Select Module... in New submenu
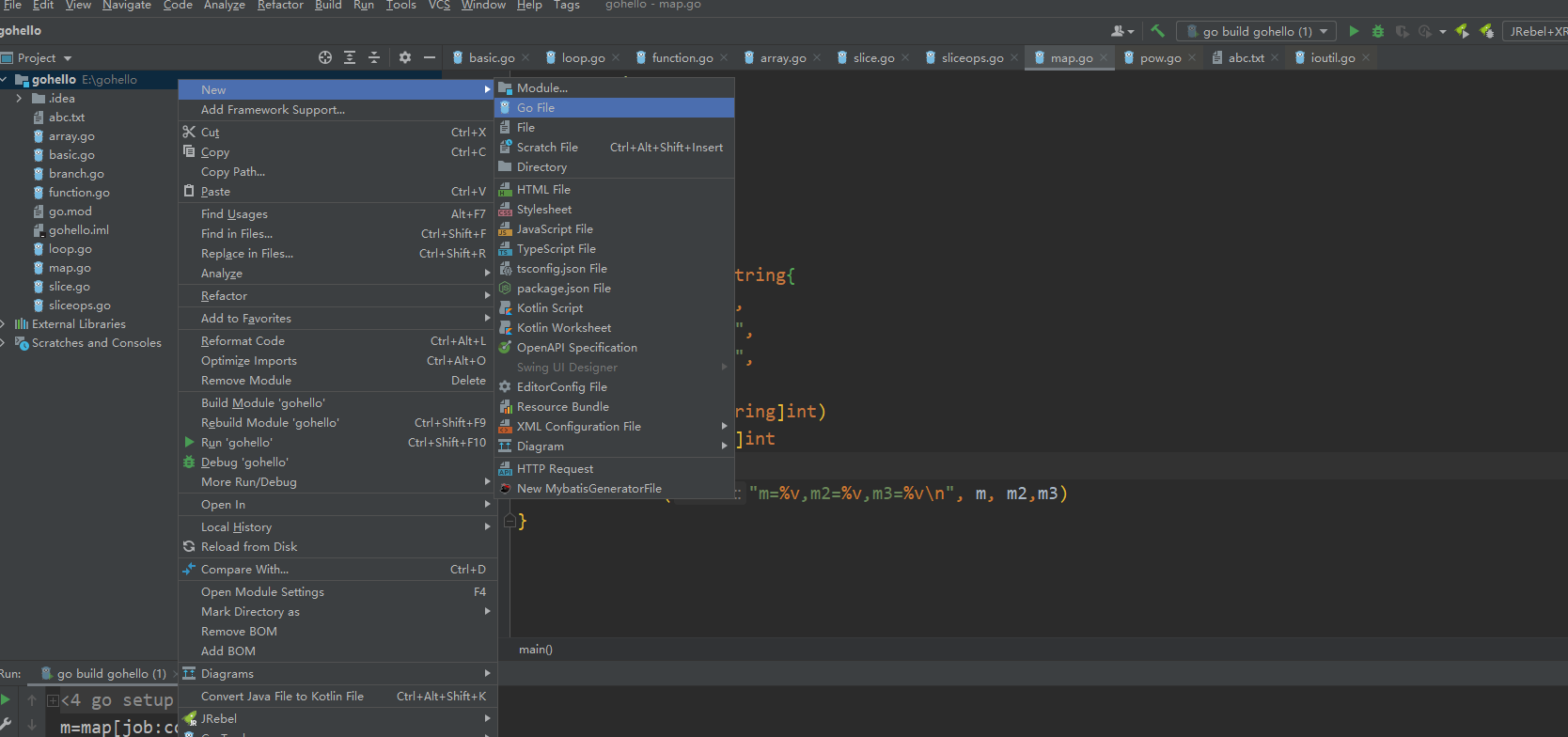This screenshot has width=1568, height=737. coord(615,88)
